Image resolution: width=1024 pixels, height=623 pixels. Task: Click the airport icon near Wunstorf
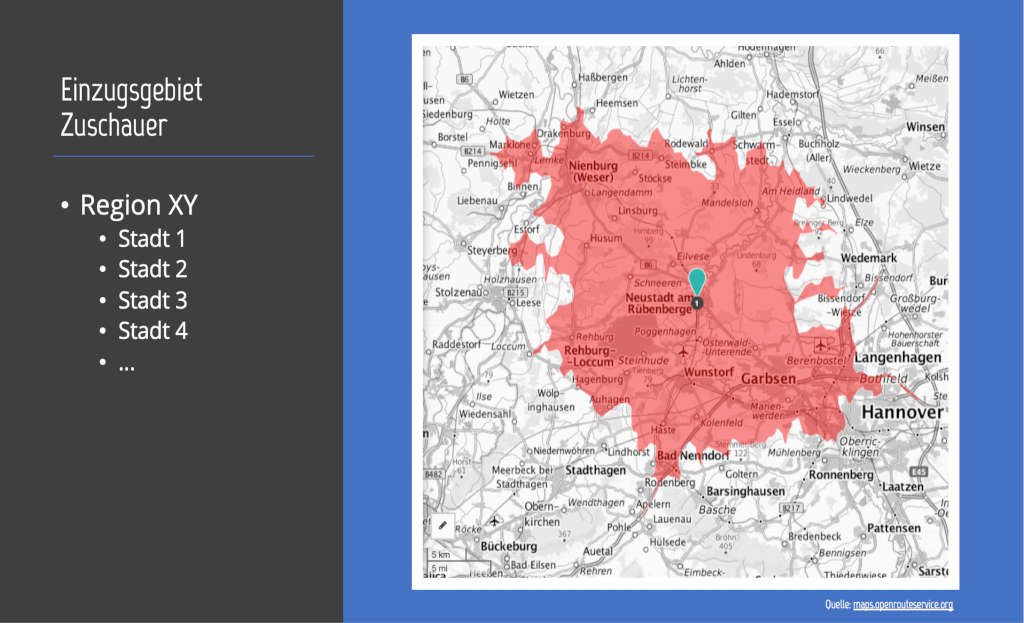click(684, 352)
